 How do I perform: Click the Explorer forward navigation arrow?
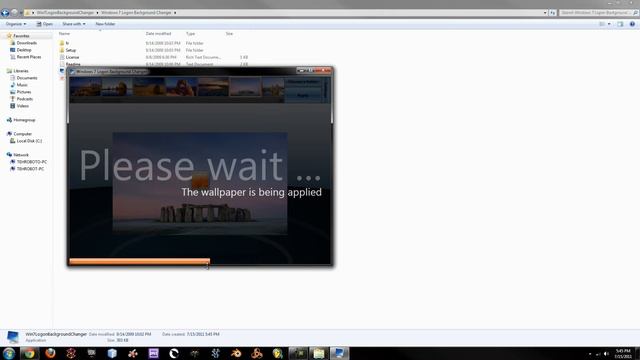click(x=14, y=13)
